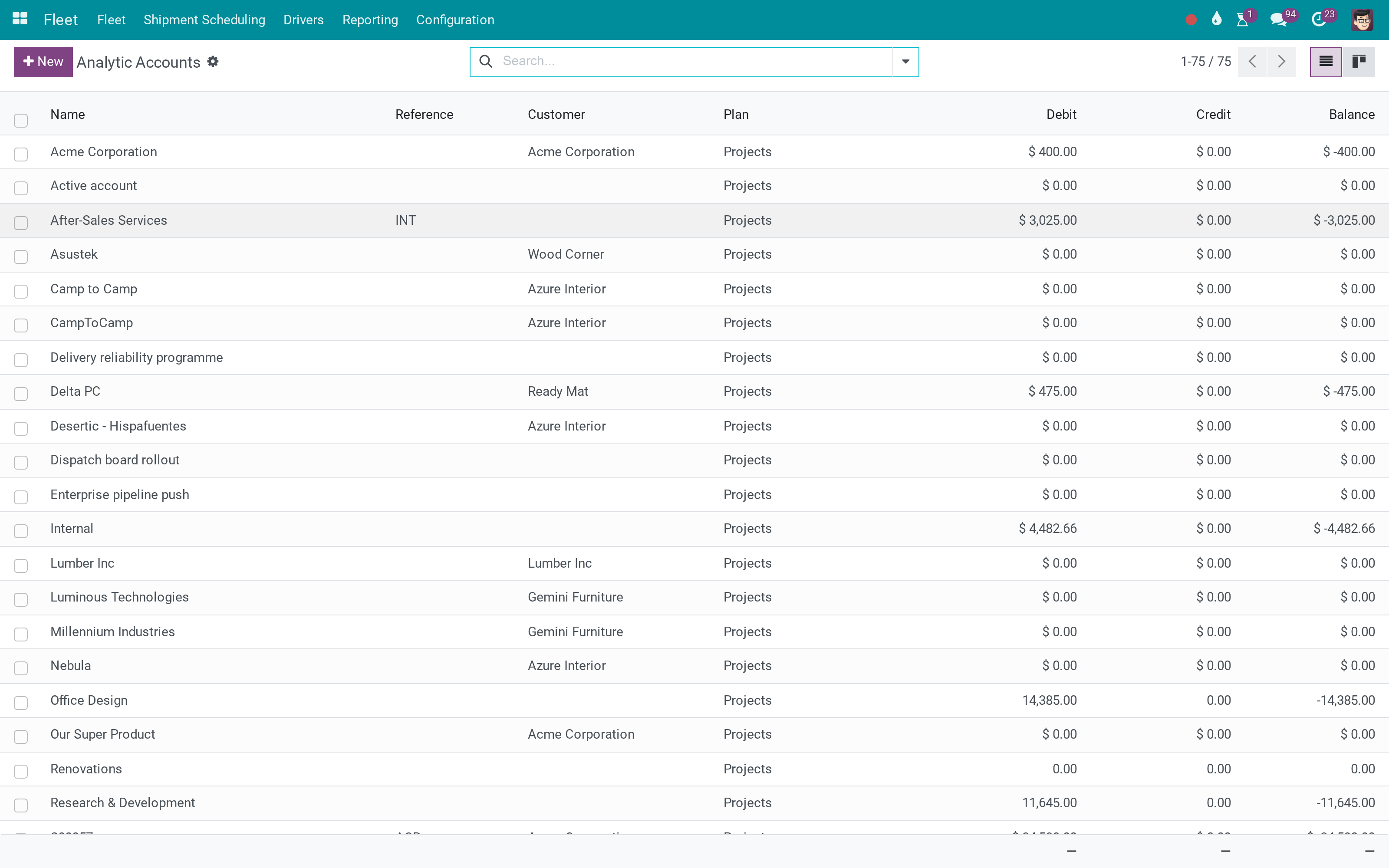Sort by the Credit column header

[x=1213, y=114]
